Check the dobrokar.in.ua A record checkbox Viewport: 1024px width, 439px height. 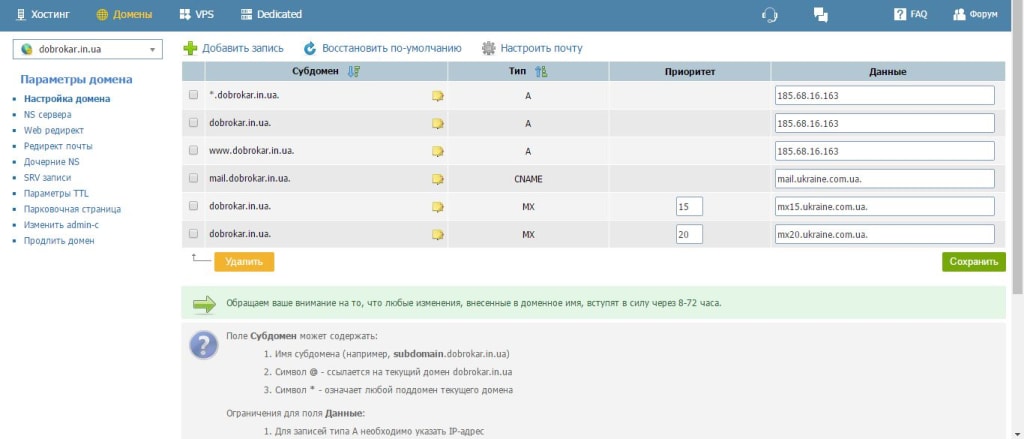pyautogui.click(x=193, y=122)
